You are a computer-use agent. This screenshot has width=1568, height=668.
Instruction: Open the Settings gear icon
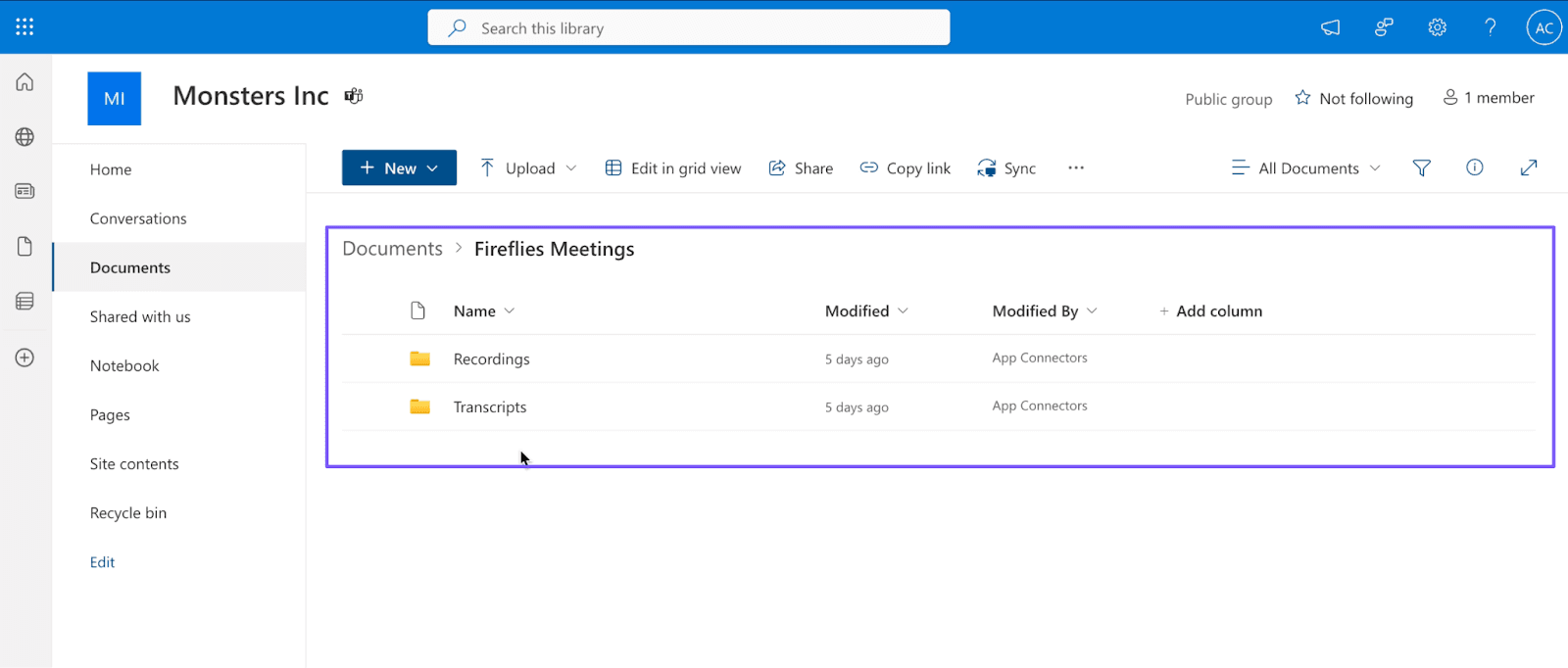click(1437, 27)
